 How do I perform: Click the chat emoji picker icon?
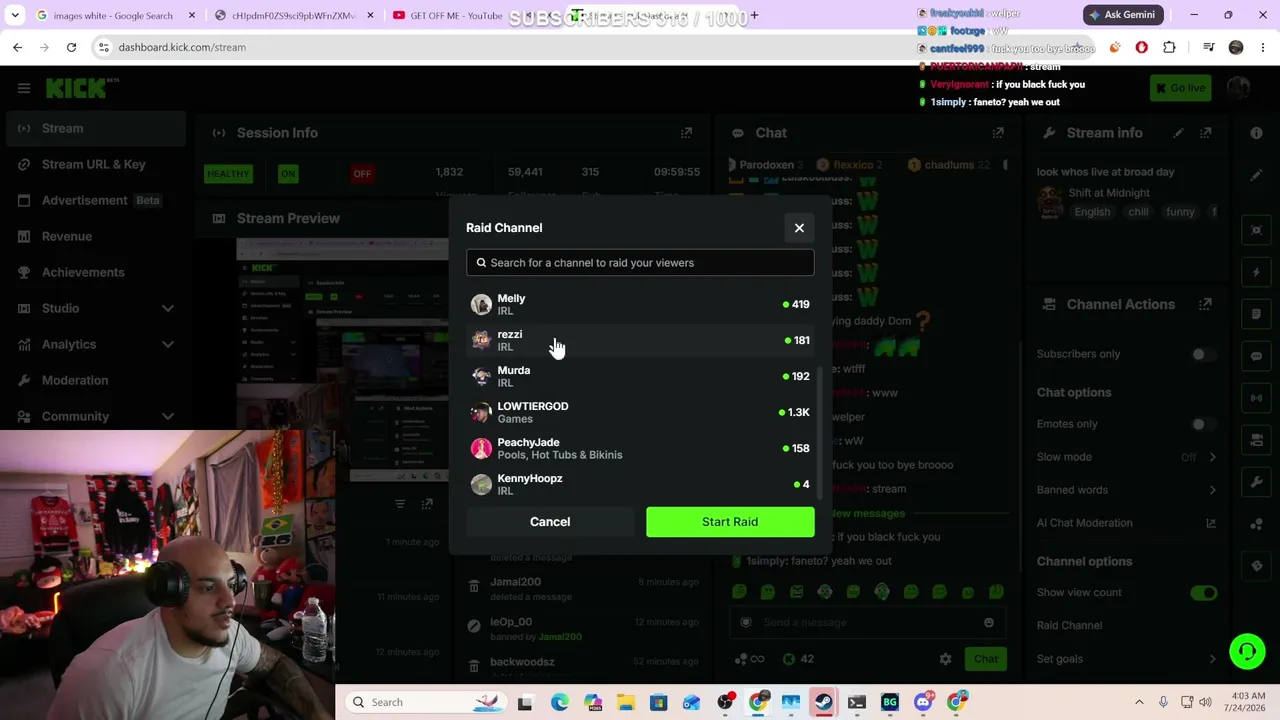pos(988,623)
